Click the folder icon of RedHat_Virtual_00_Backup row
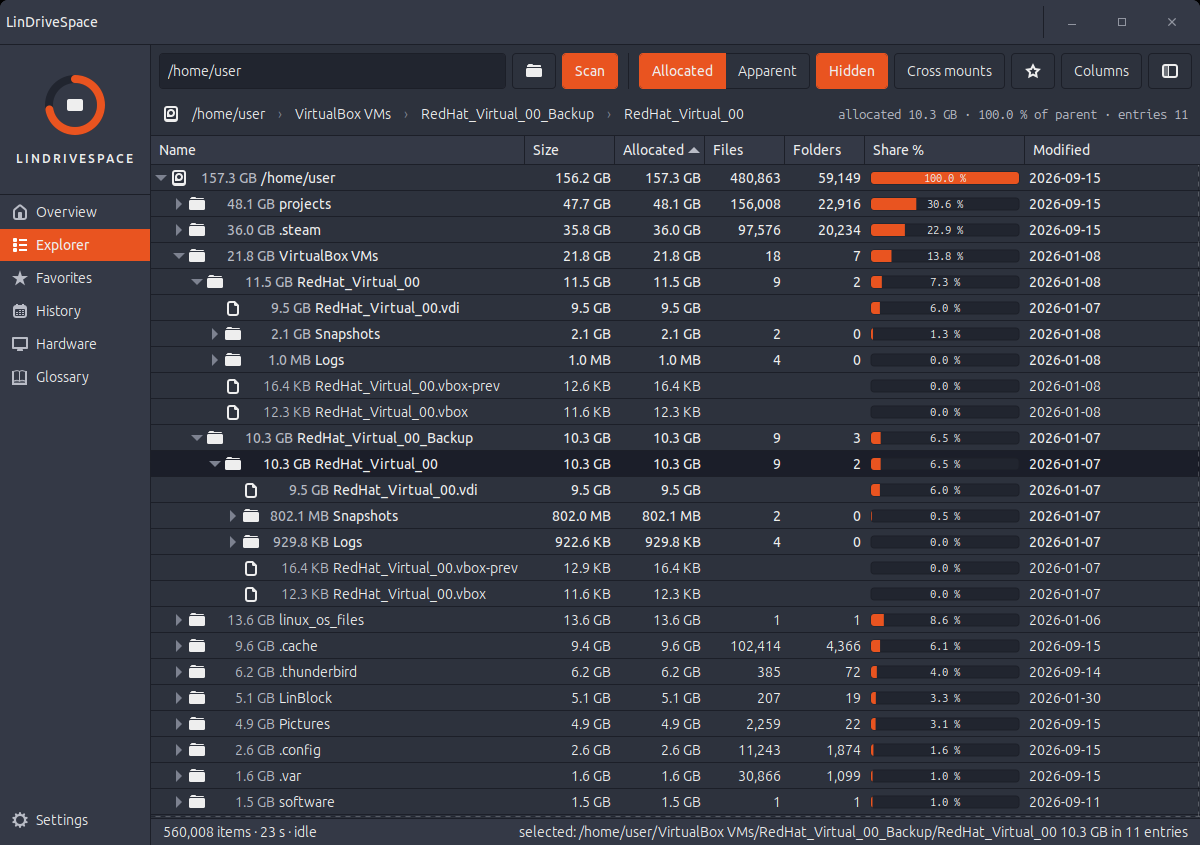The height and width of the screenshot is (845, 1200). pos(215,438)
